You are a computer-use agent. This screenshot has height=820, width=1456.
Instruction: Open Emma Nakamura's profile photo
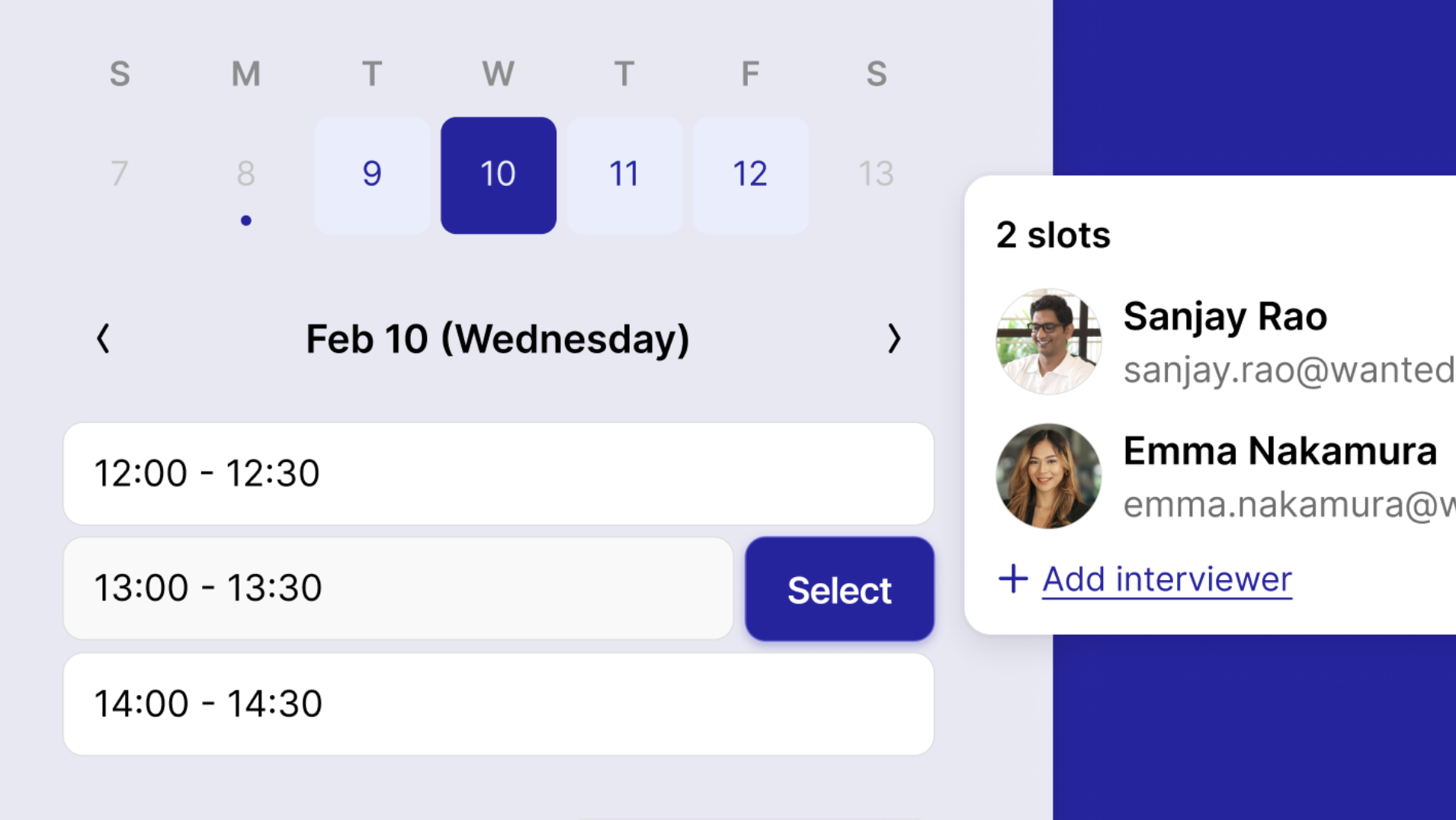(x=1048, y=476)
